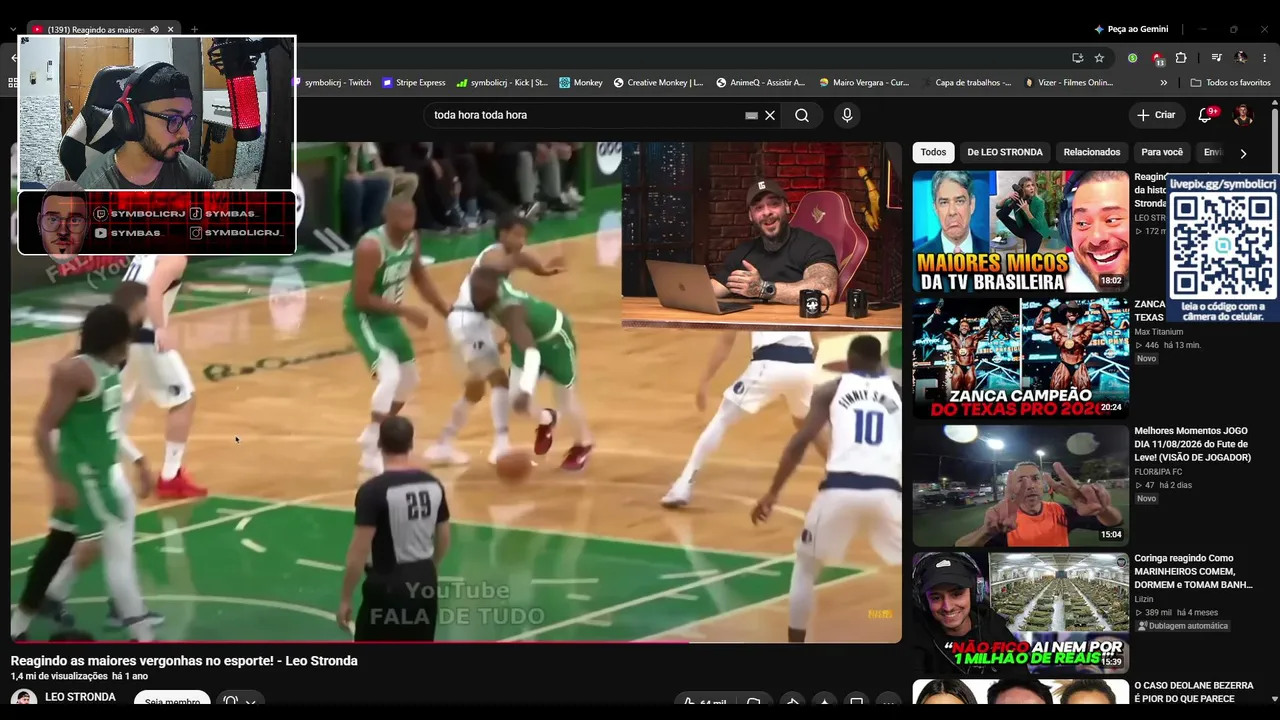
Task: Mute the tab using its speaker icon
Action: pos(154,30)
